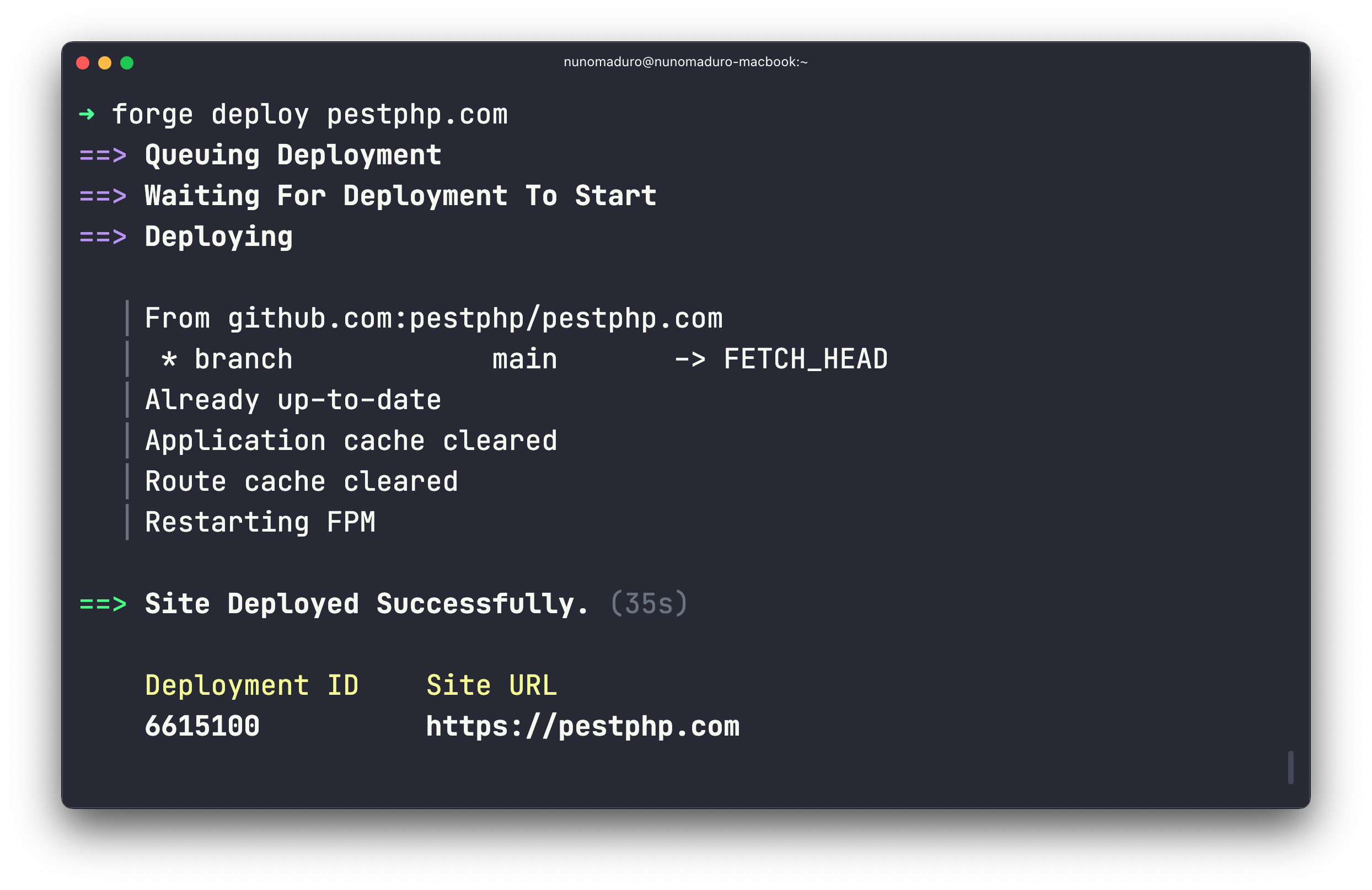Click the purple arrow beside Queuing Deployment
Image resolution: width=1372 pixels, height=890 pixels.
103,154
